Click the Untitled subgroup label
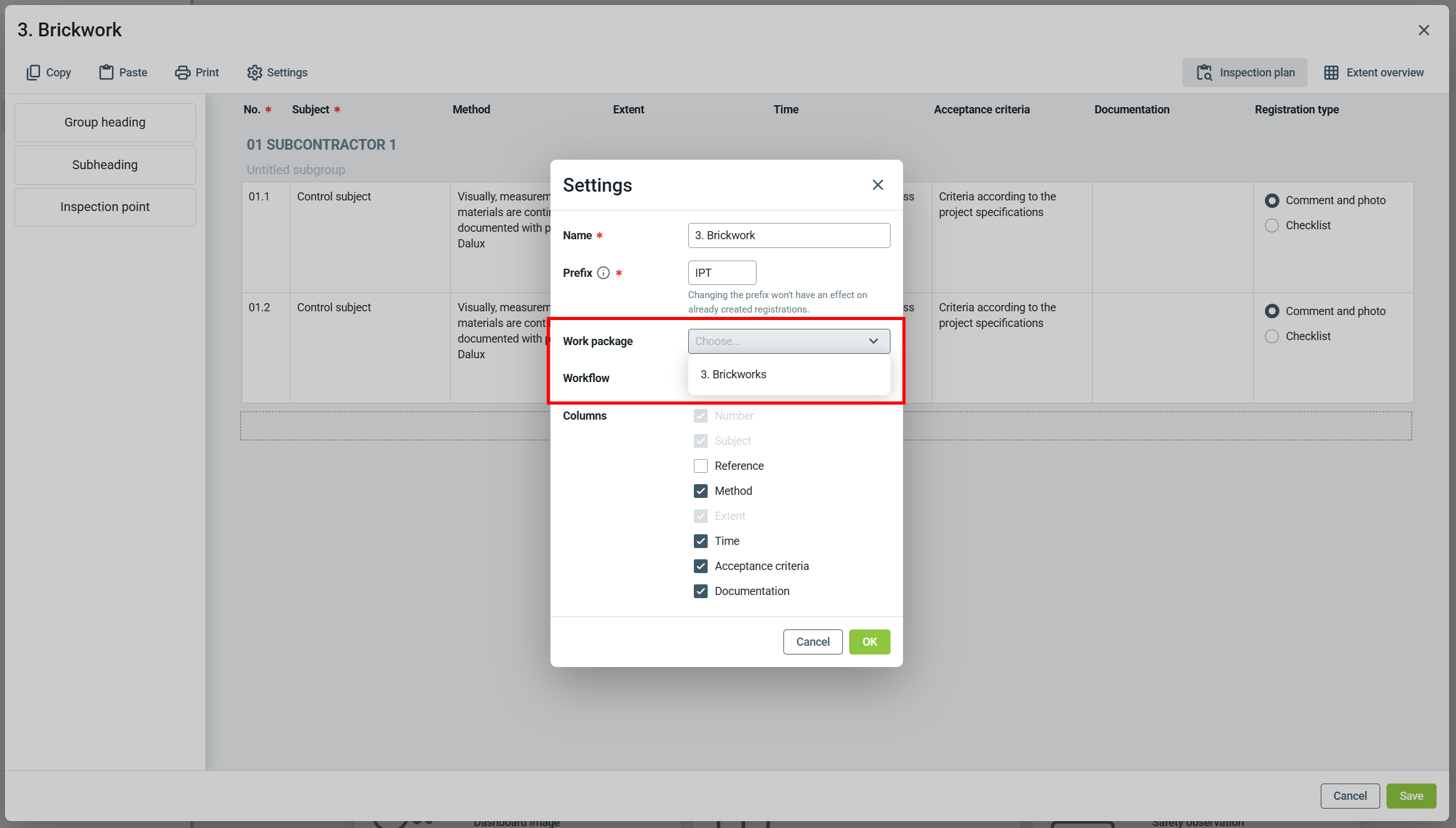Viewport: 1456px width, 828px height. (x=296, y=170)
